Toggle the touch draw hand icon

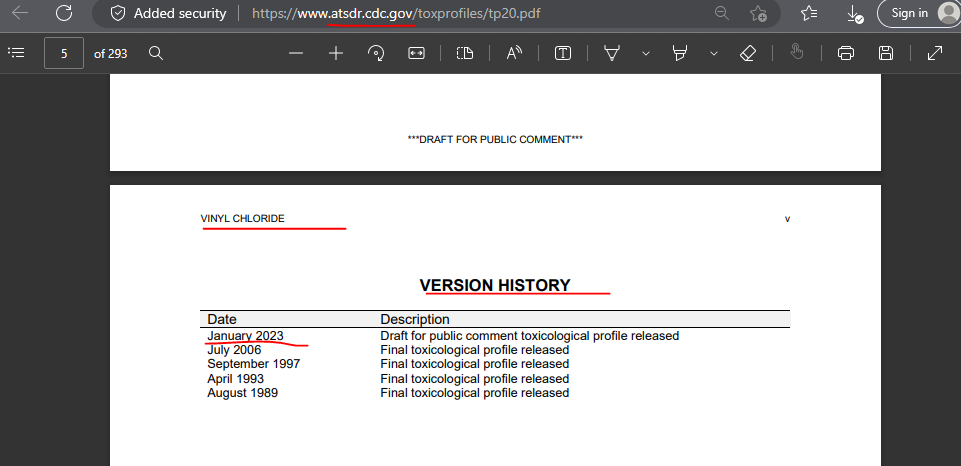(797, 53)
